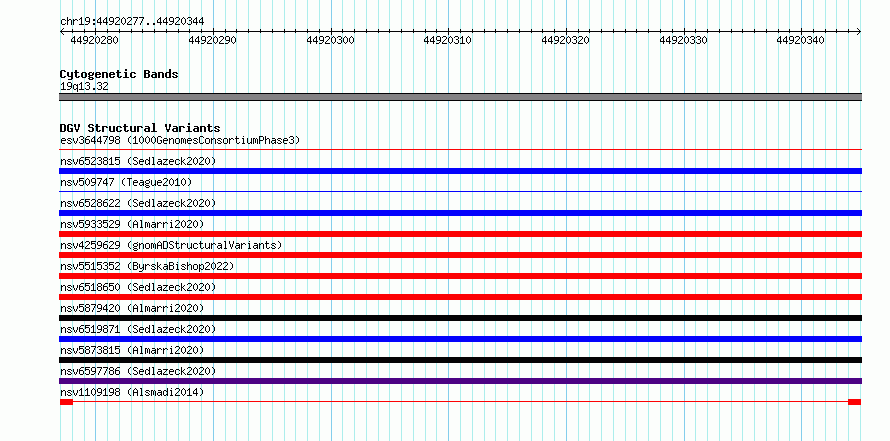890x441 pixels.
Task: Open esv3644798 (1000GenomesConsortiumPhase3) label
Action: 180,140
